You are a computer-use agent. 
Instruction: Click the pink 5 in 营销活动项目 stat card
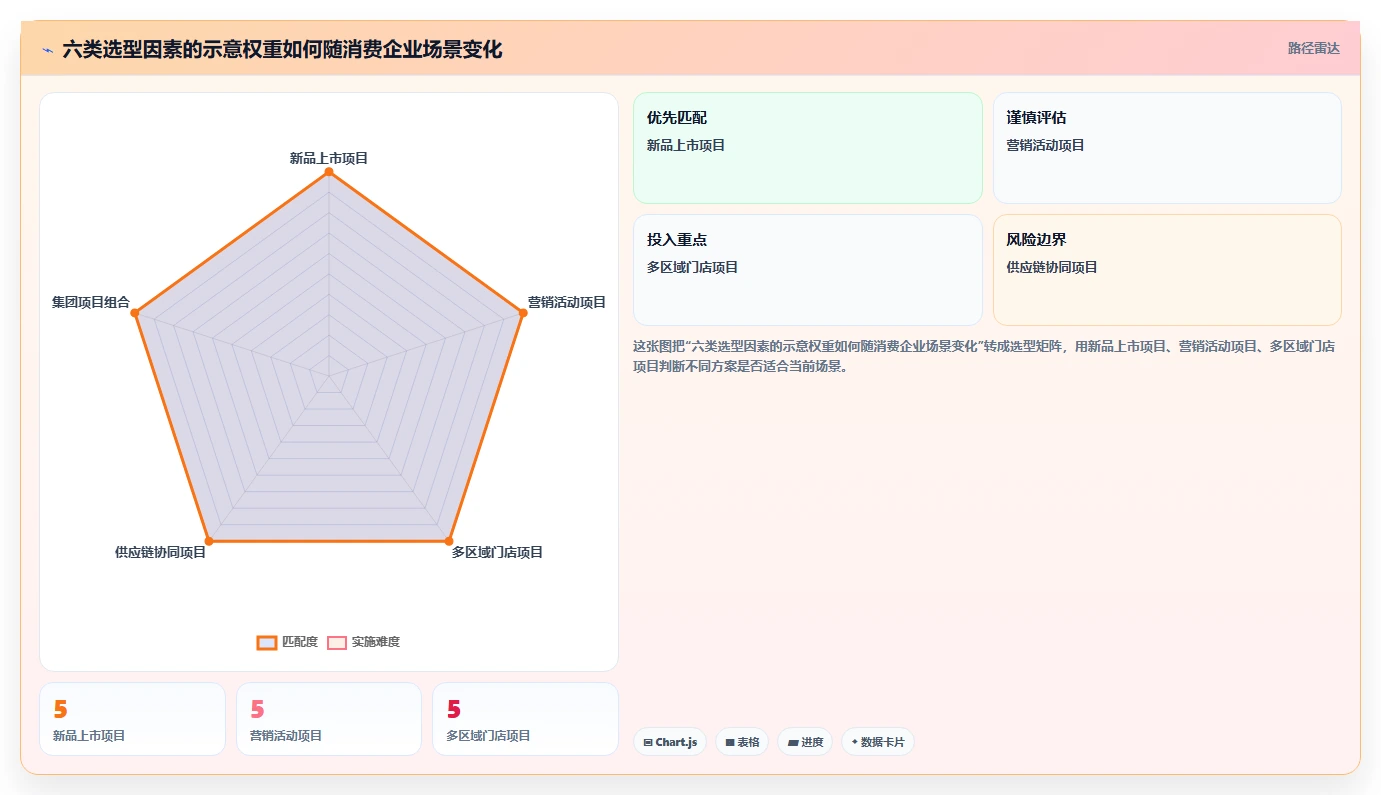(x=257, y=709)
